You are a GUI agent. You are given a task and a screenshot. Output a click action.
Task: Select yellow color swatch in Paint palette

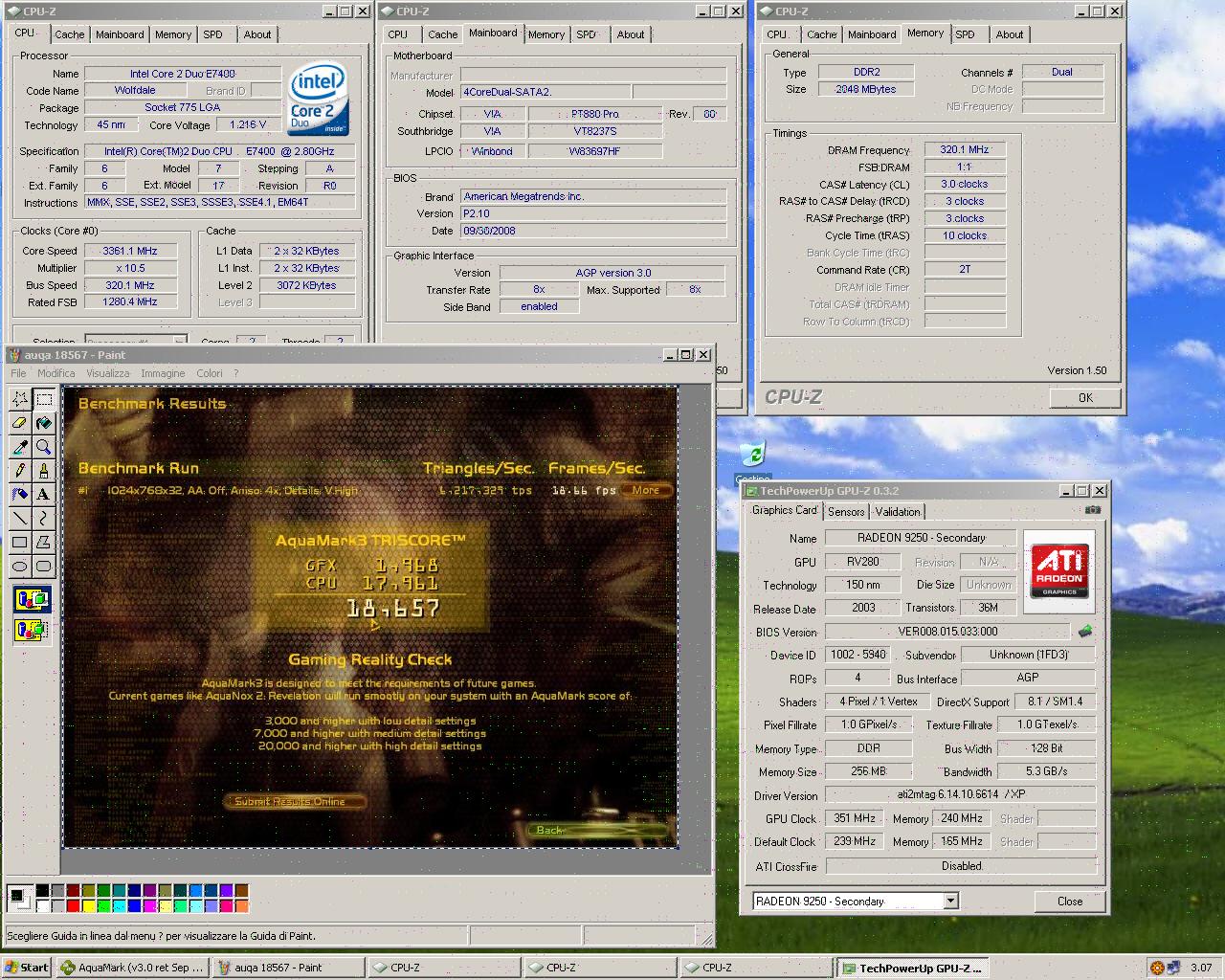click(88, 905)
